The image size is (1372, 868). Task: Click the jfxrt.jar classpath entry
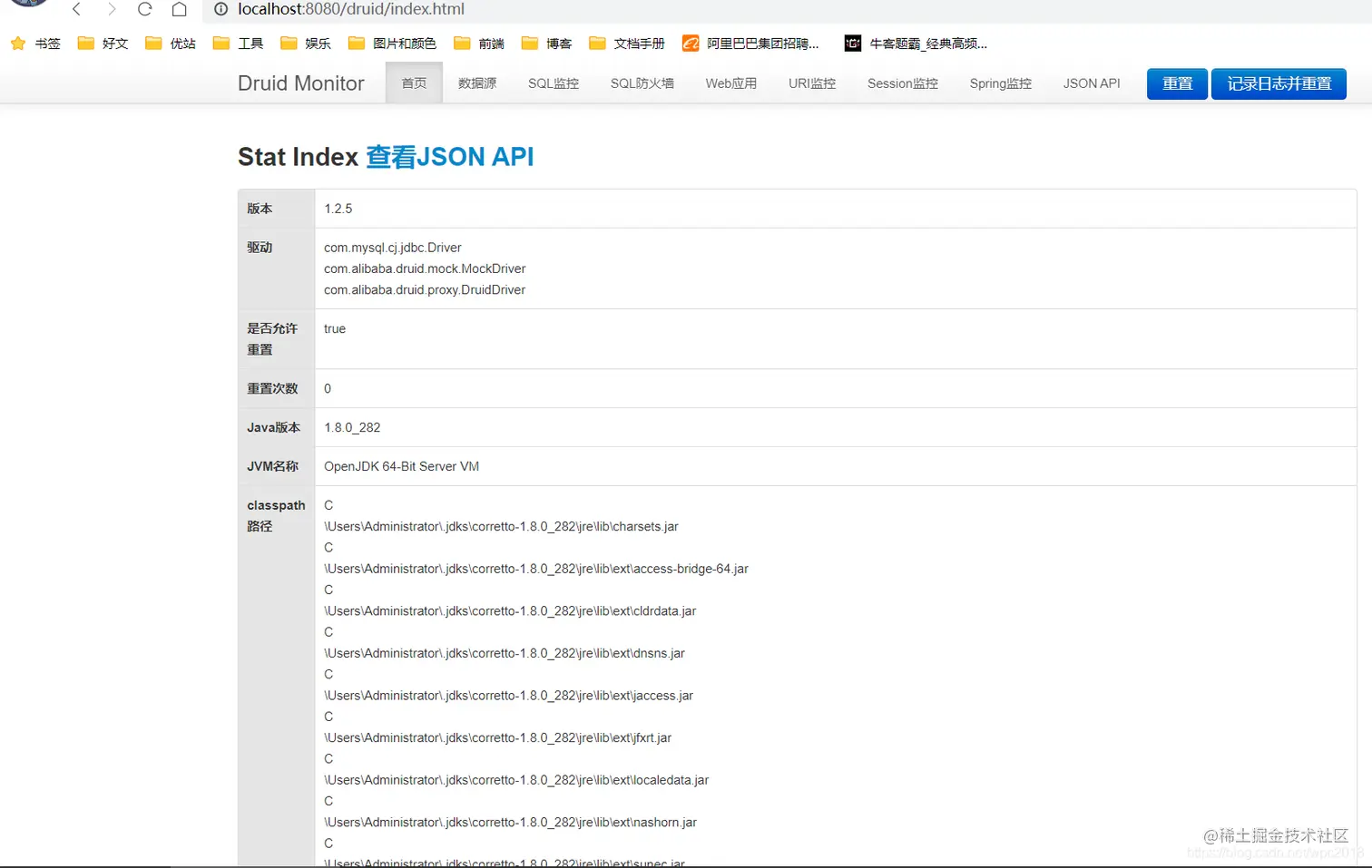pos(498,737)
